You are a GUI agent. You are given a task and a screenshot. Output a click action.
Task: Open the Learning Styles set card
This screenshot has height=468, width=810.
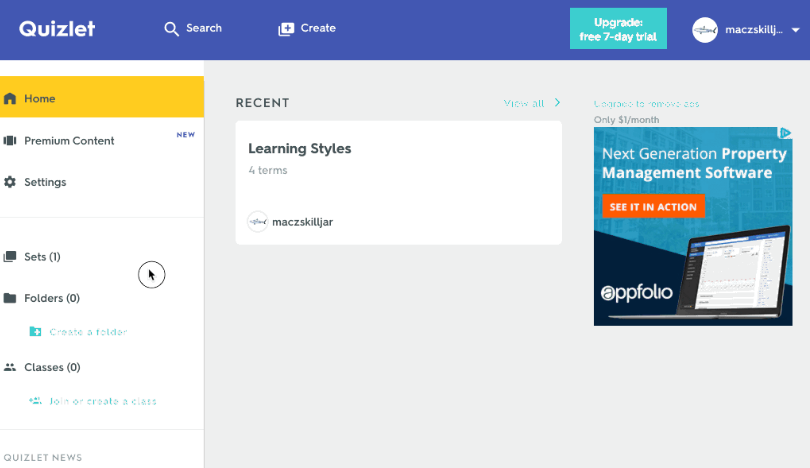pos(398,183)
